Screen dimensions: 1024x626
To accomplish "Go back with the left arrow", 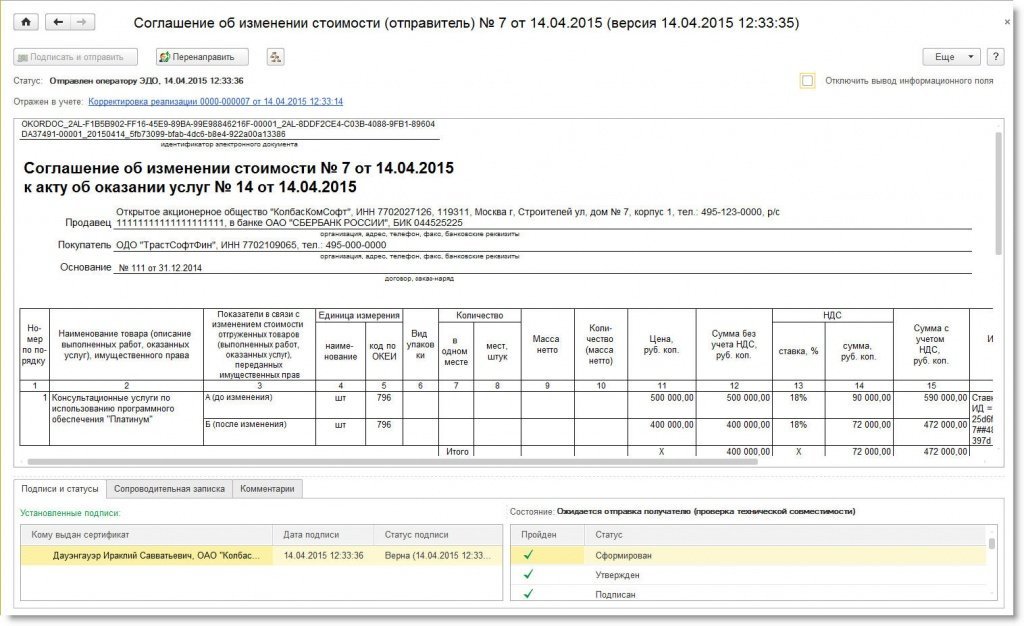I will tap(60, 22).
